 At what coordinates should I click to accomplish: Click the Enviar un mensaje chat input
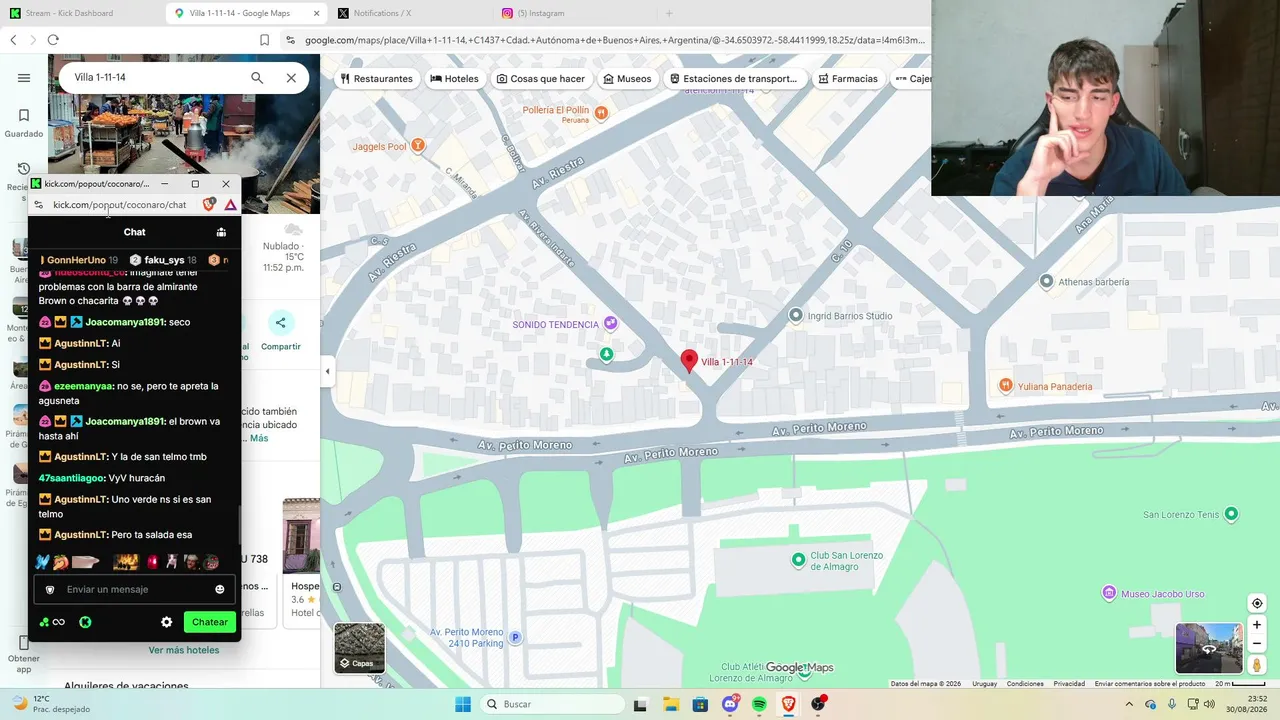tap(134, 589)
